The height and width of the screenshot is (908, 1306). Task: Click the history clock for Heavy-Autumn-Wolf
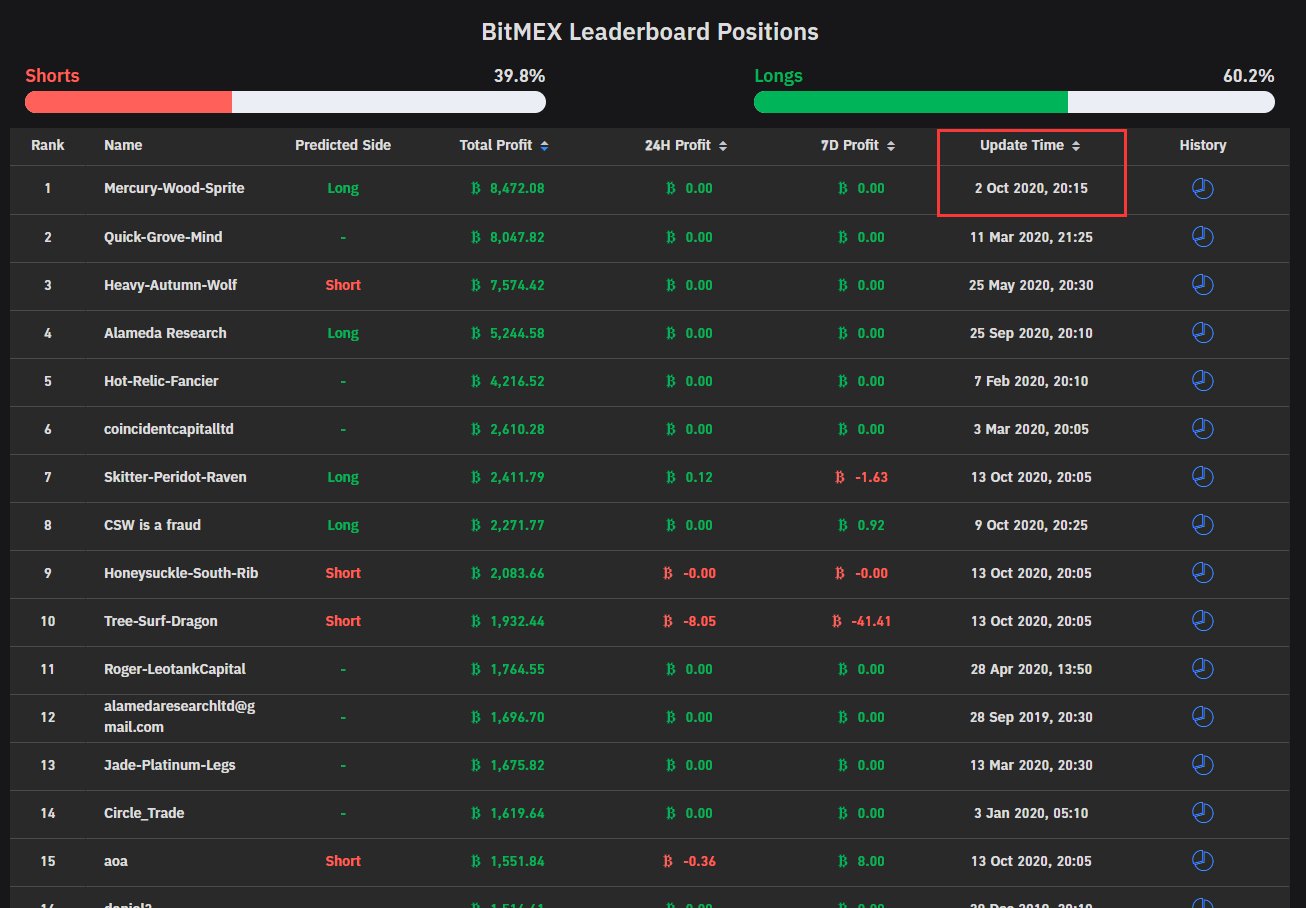1202,285
